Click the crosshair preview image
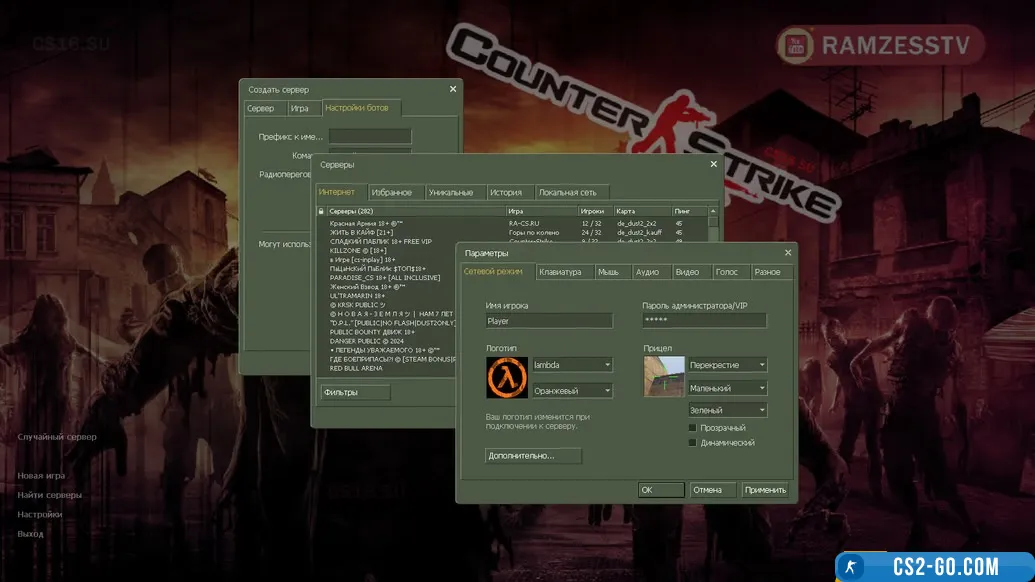1035x582 pixels. click(x=664, y=377)
